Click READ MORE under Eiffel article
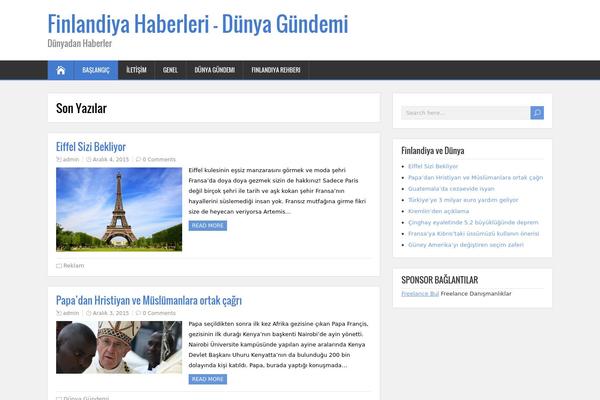This screenshot has height=400, width=600. coord(207,225)
